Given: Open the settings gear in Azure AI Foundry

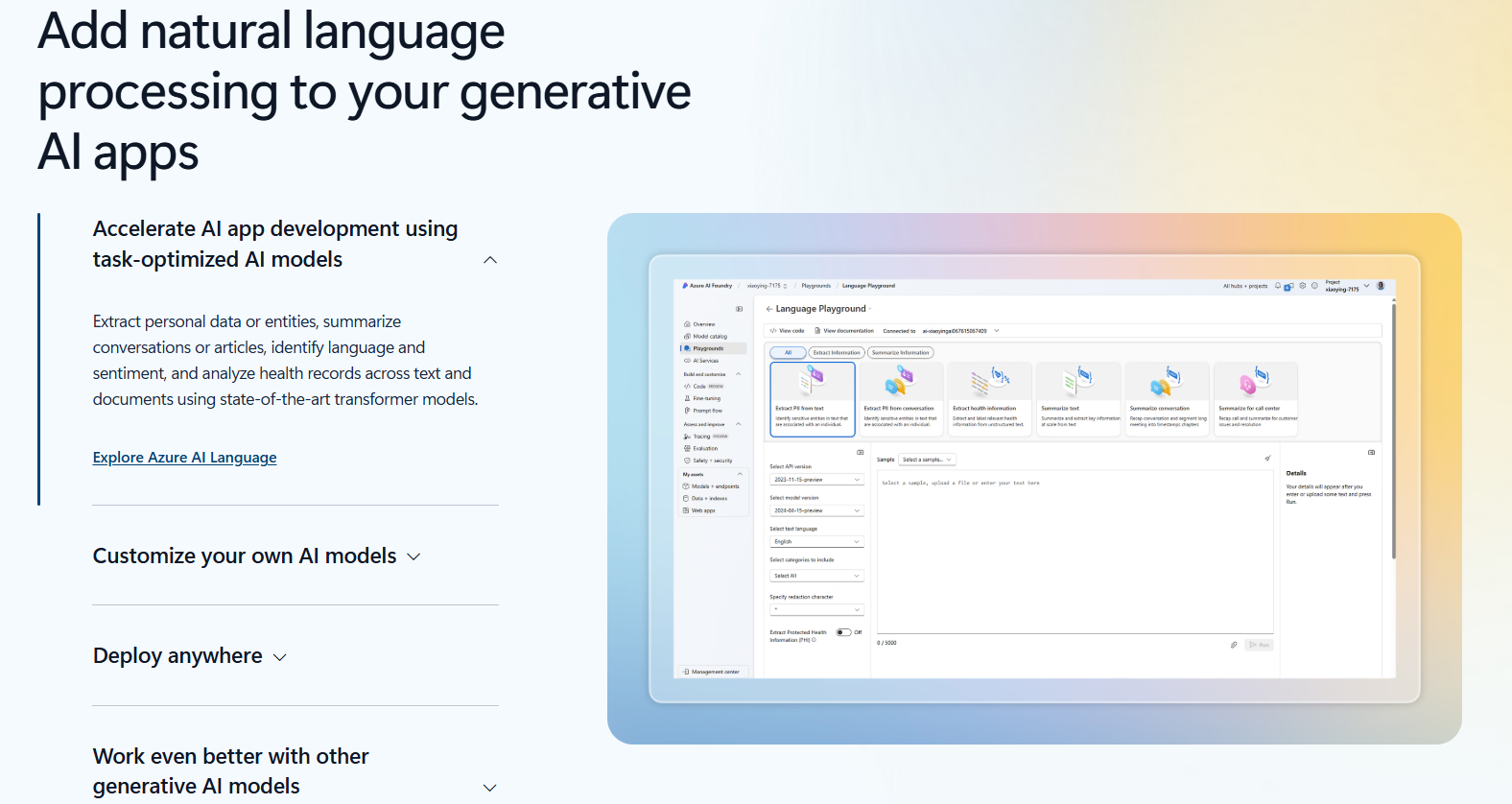Looking at the screenshot, I should 1302,286.
